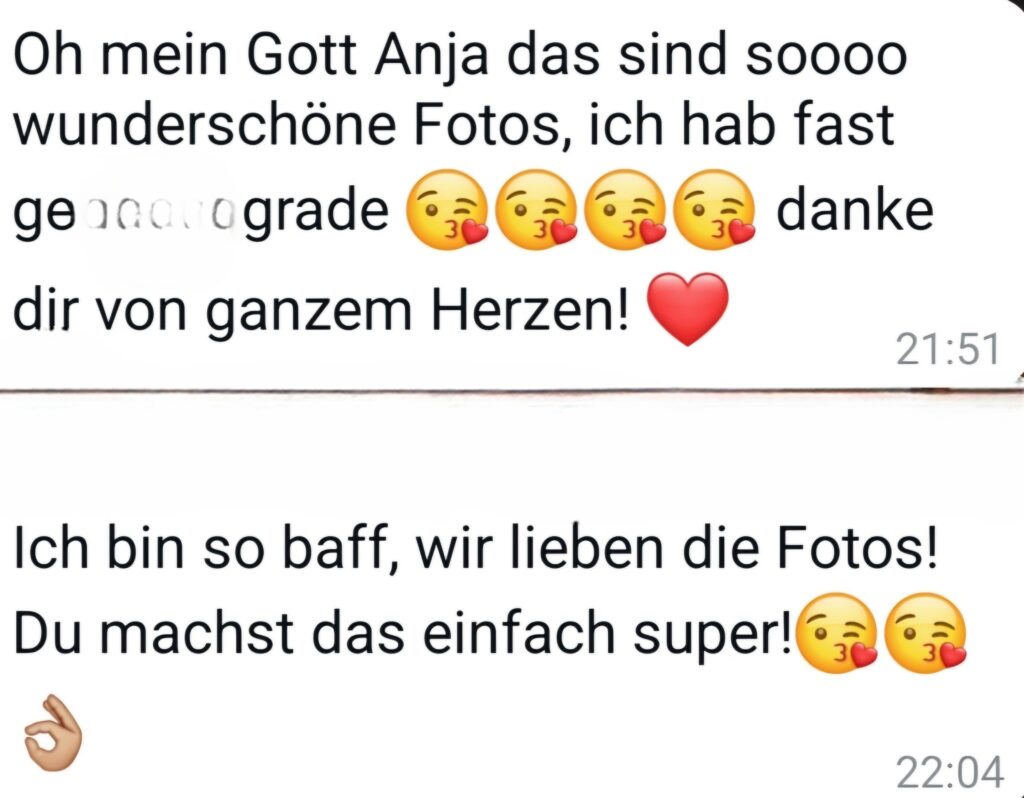Click the first kissing emoji after 'super!'
1024x798 pixels.
click(837, 633)
